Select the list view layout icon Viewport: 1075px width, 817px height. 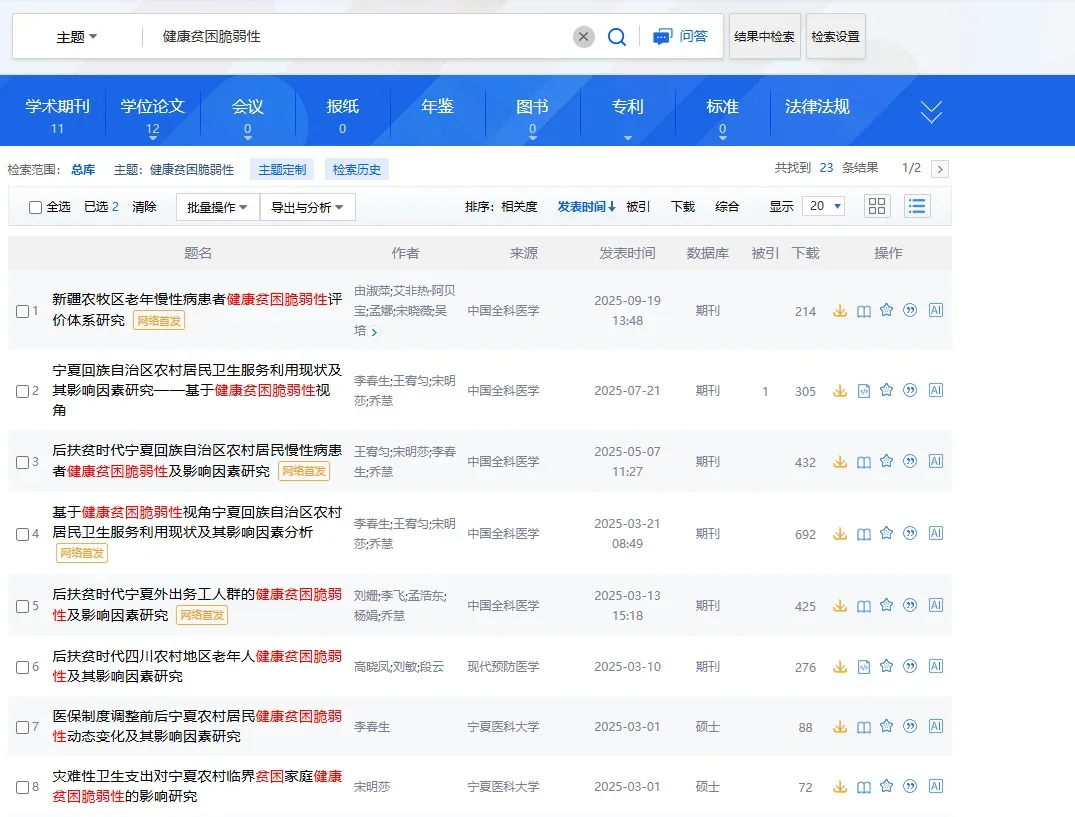point(917,206)
